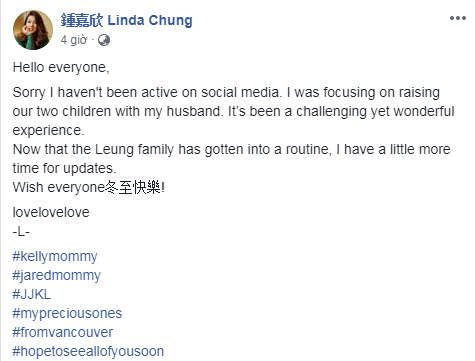Image resolution: width=475 pixels, height=361 pixels.
Task: Click the Hello everyone greeting text
Action: [x=61, y=68]
